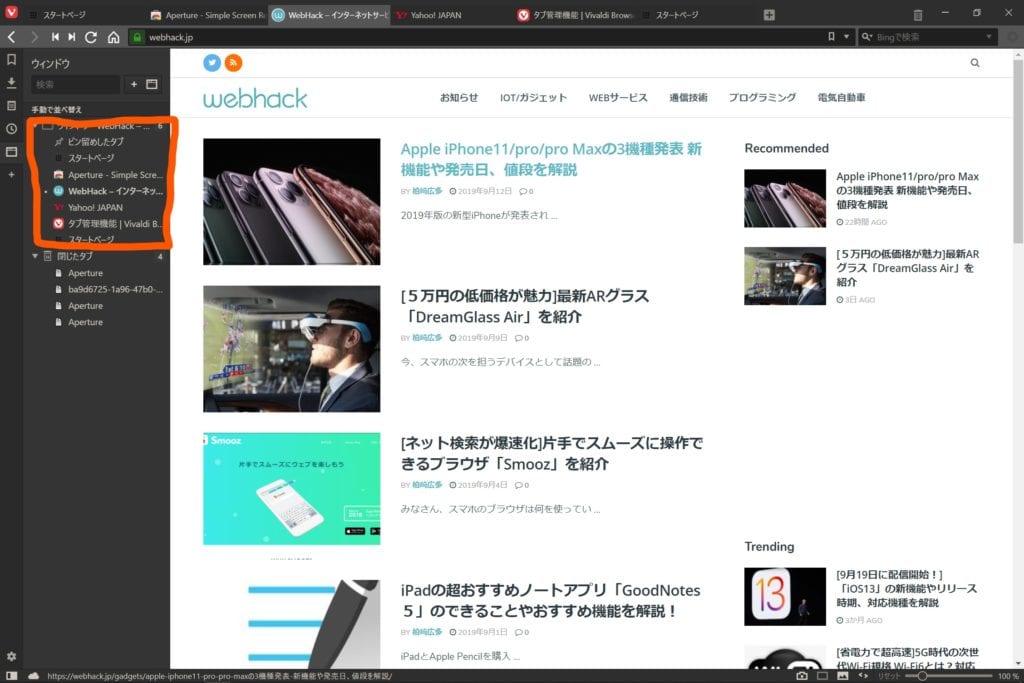Open the History clock panel

coord(11,129)
